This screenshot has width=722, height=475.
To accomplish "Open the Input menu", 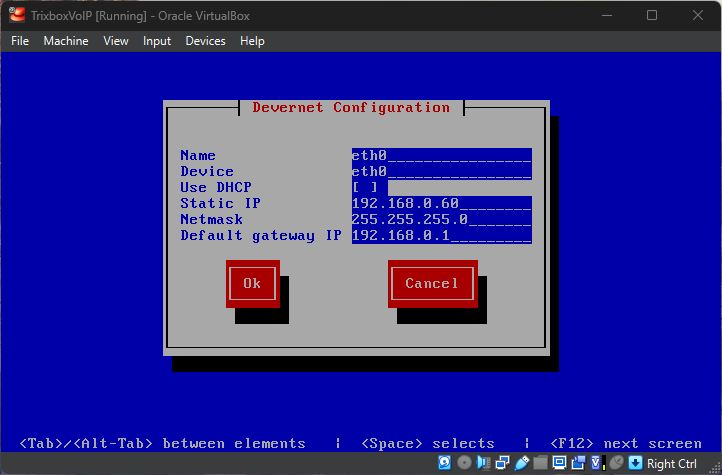I will pos(157,41).
